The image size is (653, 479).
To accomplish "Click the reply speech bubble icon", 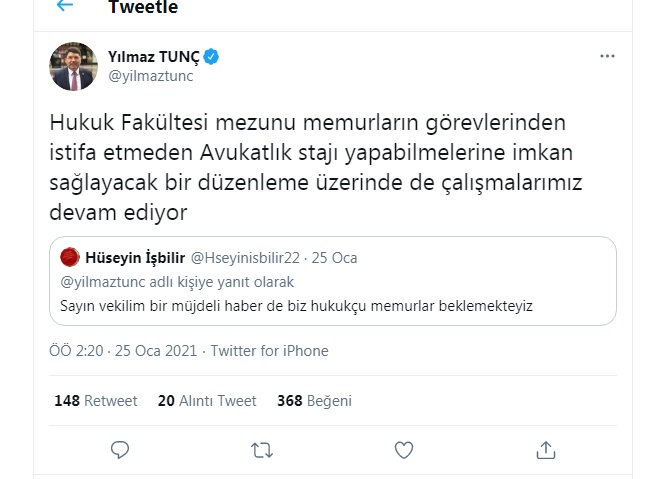I will [x=119, y=449].
